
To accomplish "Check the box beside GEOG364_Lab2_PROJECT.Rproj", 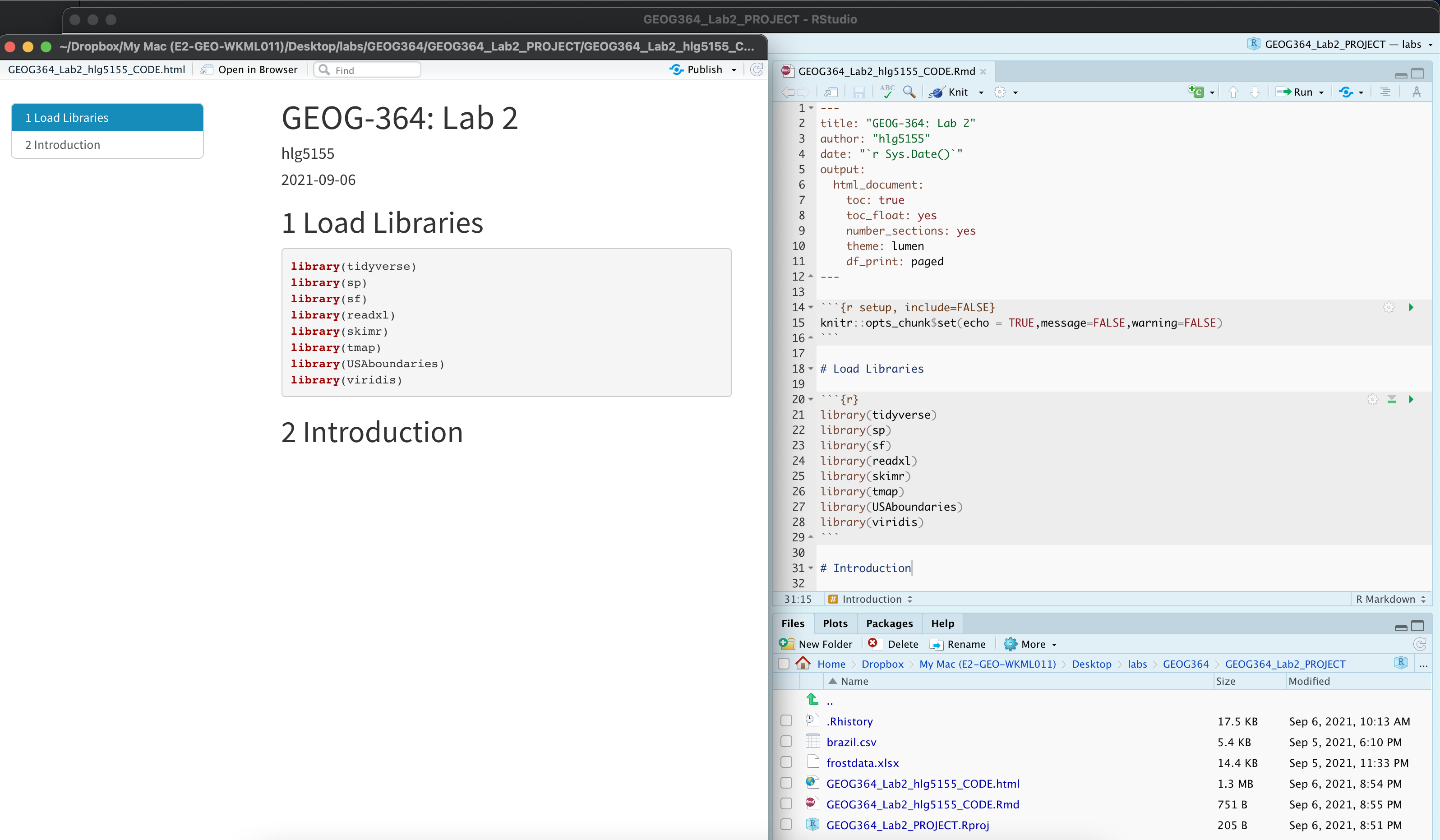I will click(x=786, y=825).
